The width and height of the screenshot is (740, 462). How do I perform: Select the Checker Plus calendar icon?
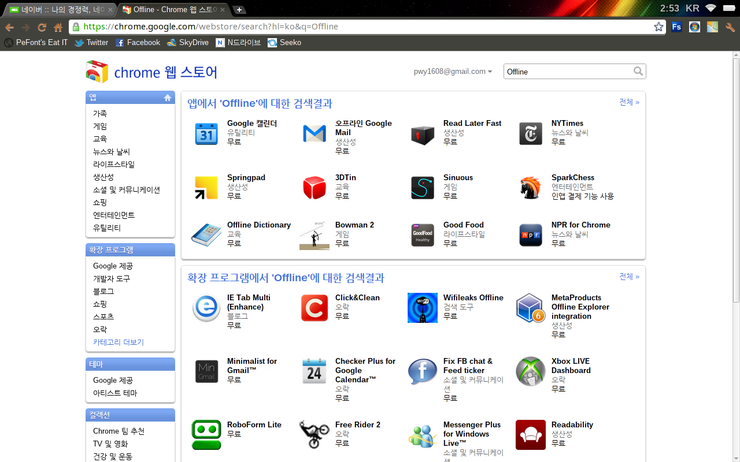coord(314,371)
